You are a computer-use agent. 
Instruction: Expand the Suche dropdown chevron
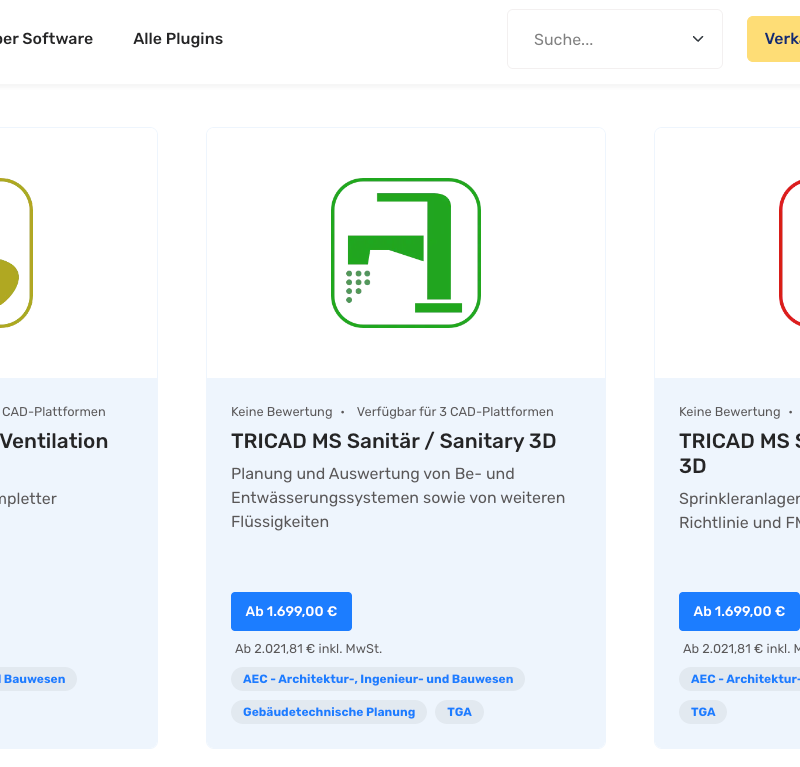(x=698, y=39)
